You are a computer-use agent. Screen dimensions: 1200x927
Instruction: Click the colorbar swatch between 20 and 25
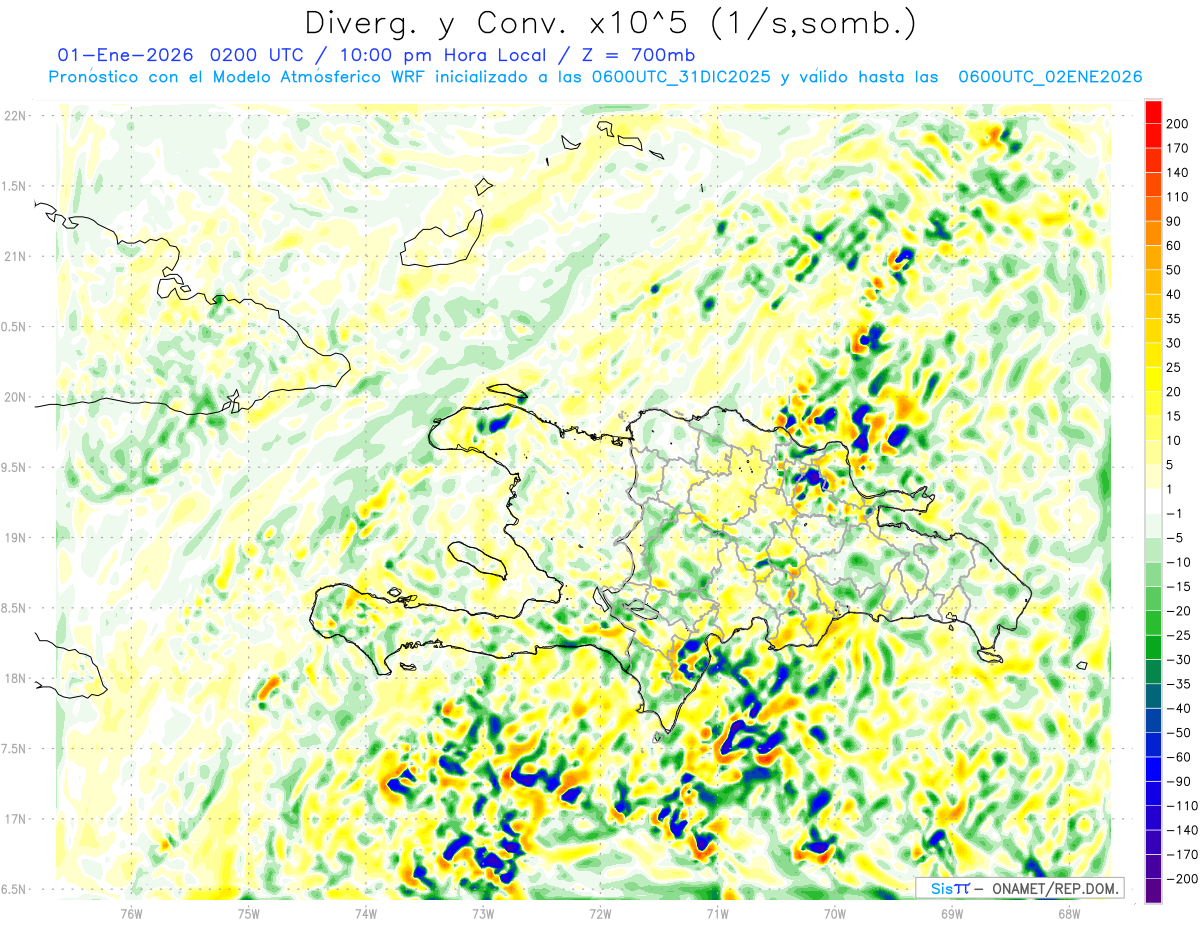pyautogui.click(x=1153, y=380)
